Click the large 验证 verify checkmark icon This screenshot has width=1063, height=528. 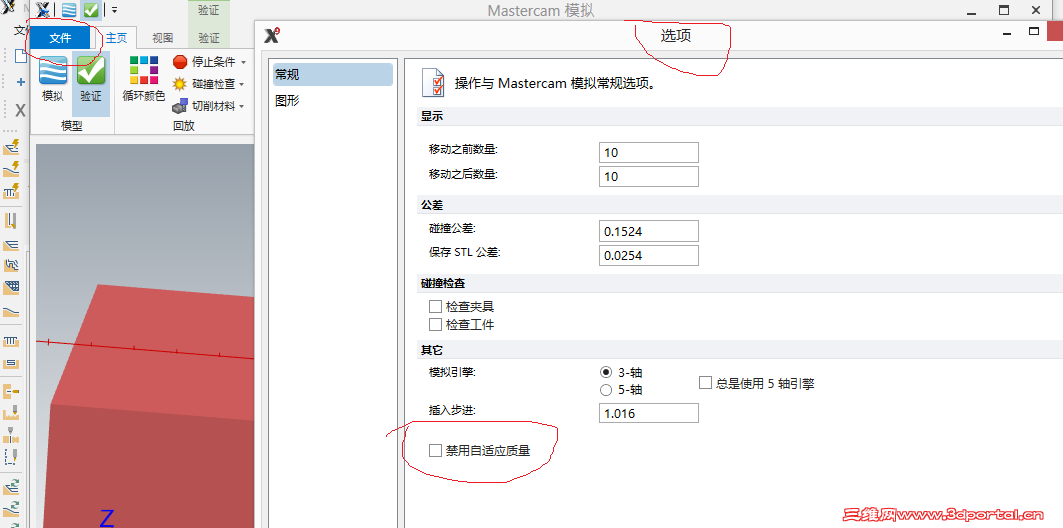click(91, 70)
